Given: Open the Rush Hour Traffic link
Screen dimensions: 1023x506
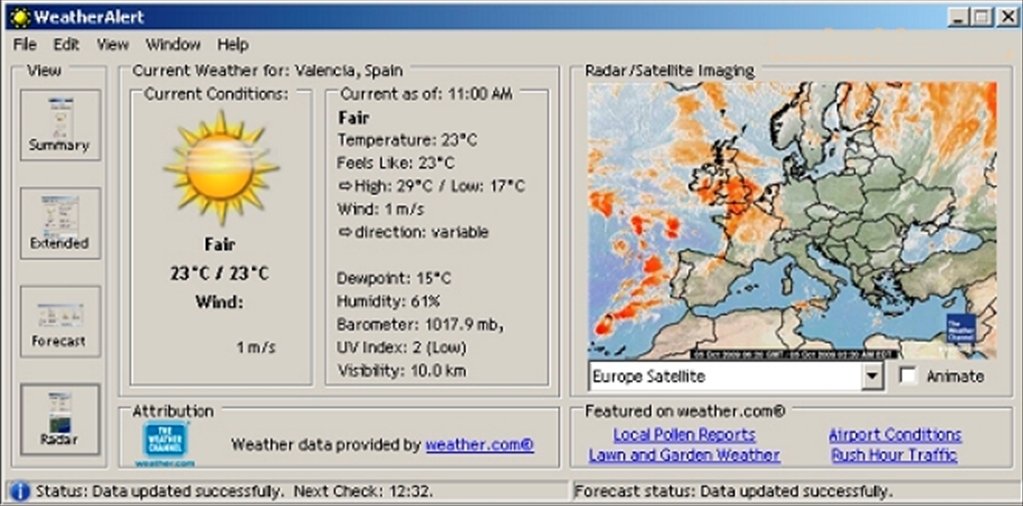Looking at the screenshot, I should (x=894, y=455).
